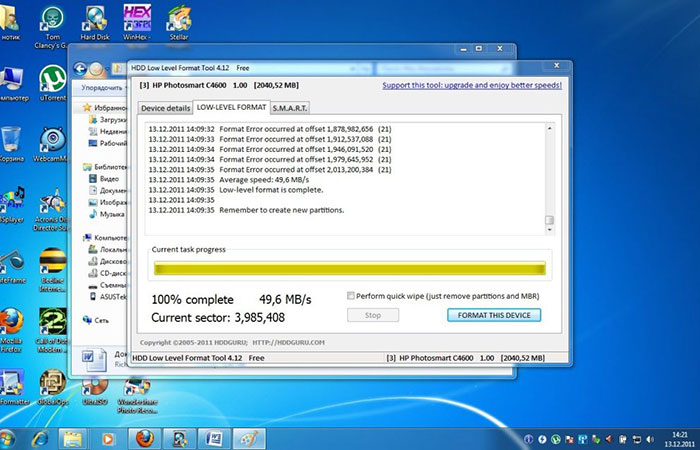The image size is (700, 450).
Task: Open Видео library in Explorer sidebar
Action: [104, 179]
